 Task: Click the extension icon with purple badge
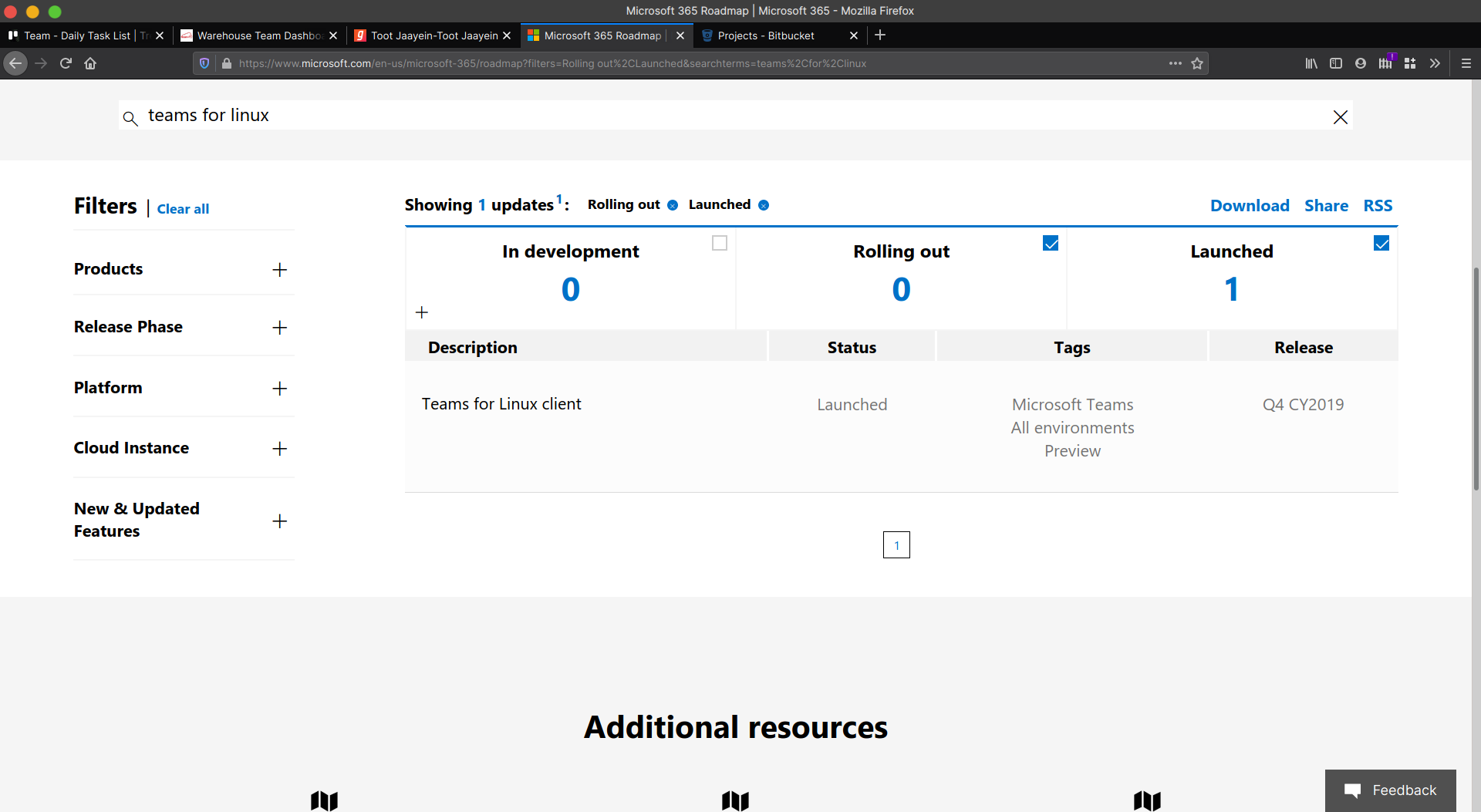tap(1386, 62)
